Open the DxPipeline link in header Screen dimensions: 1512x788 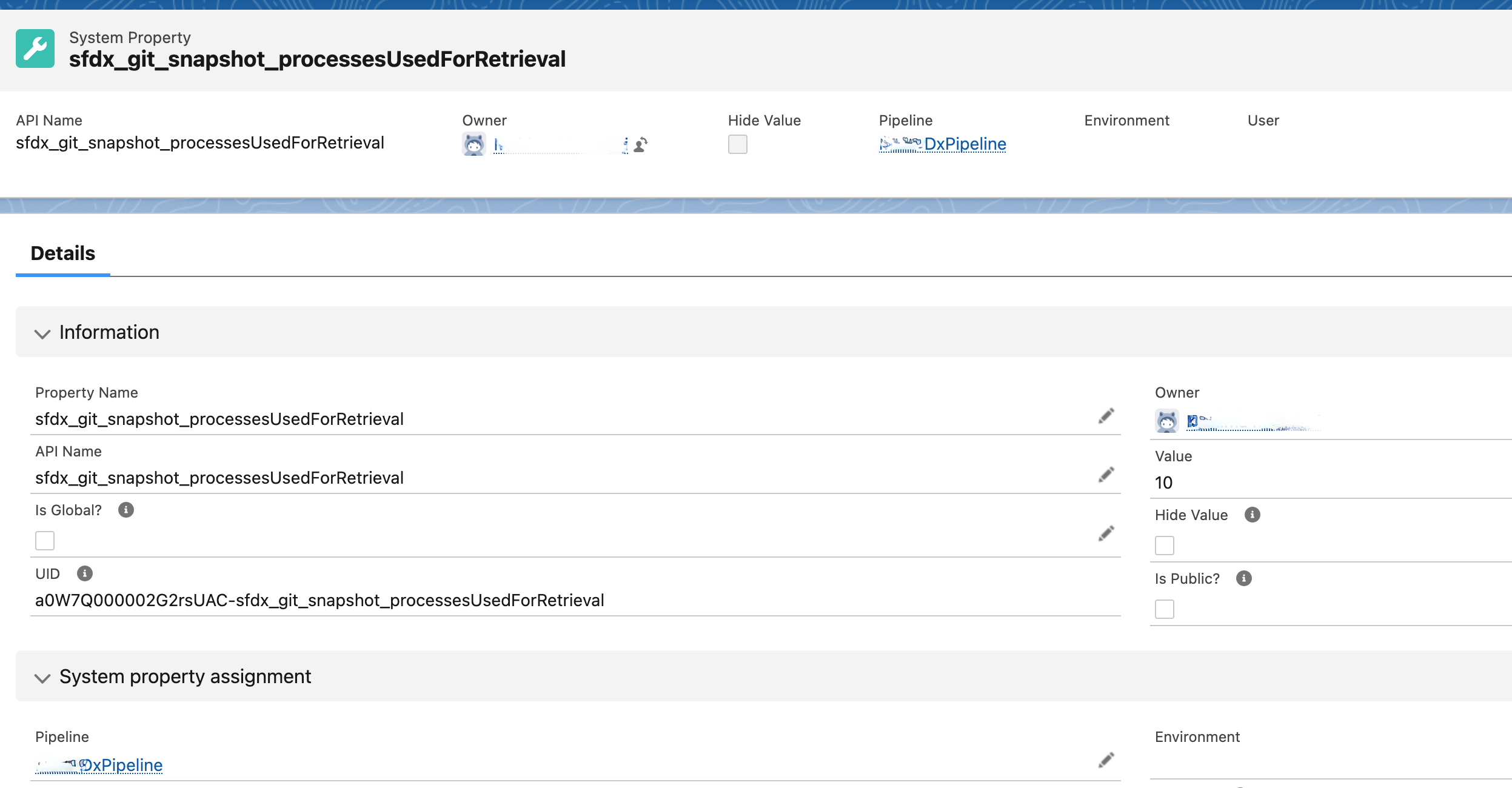[x=964, y=144]
